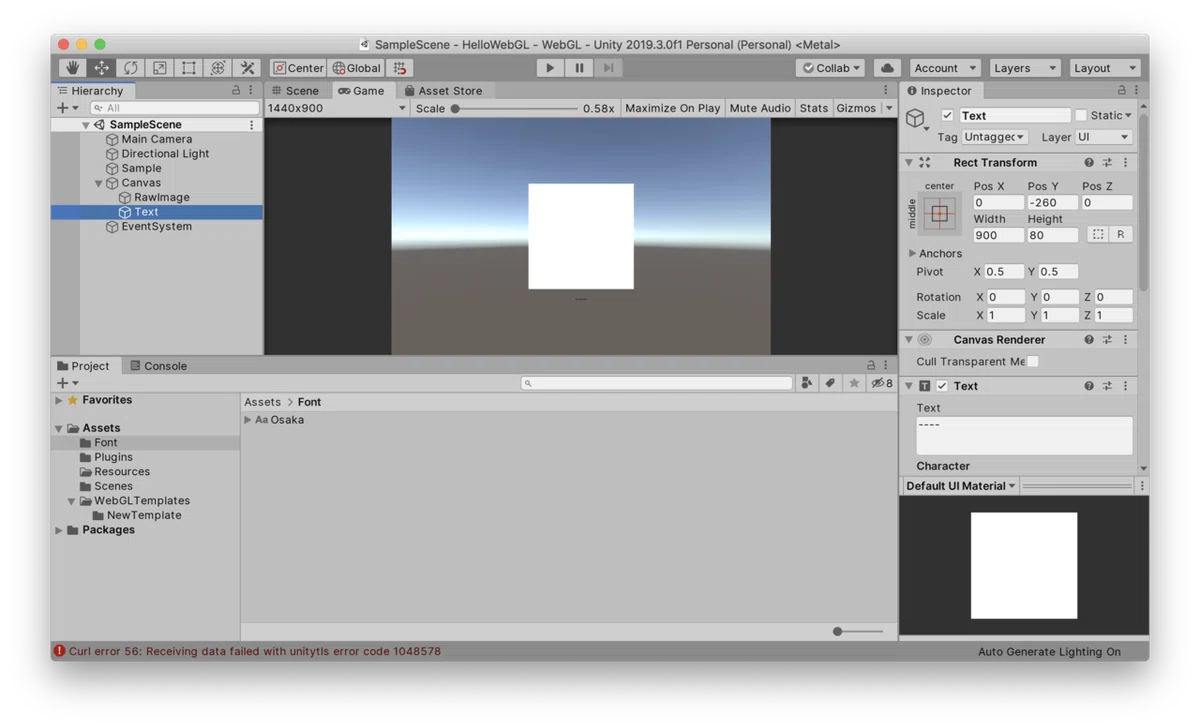Toggle Global handle rotation
The image size is (1200, 728).
[x=357, y=68]
